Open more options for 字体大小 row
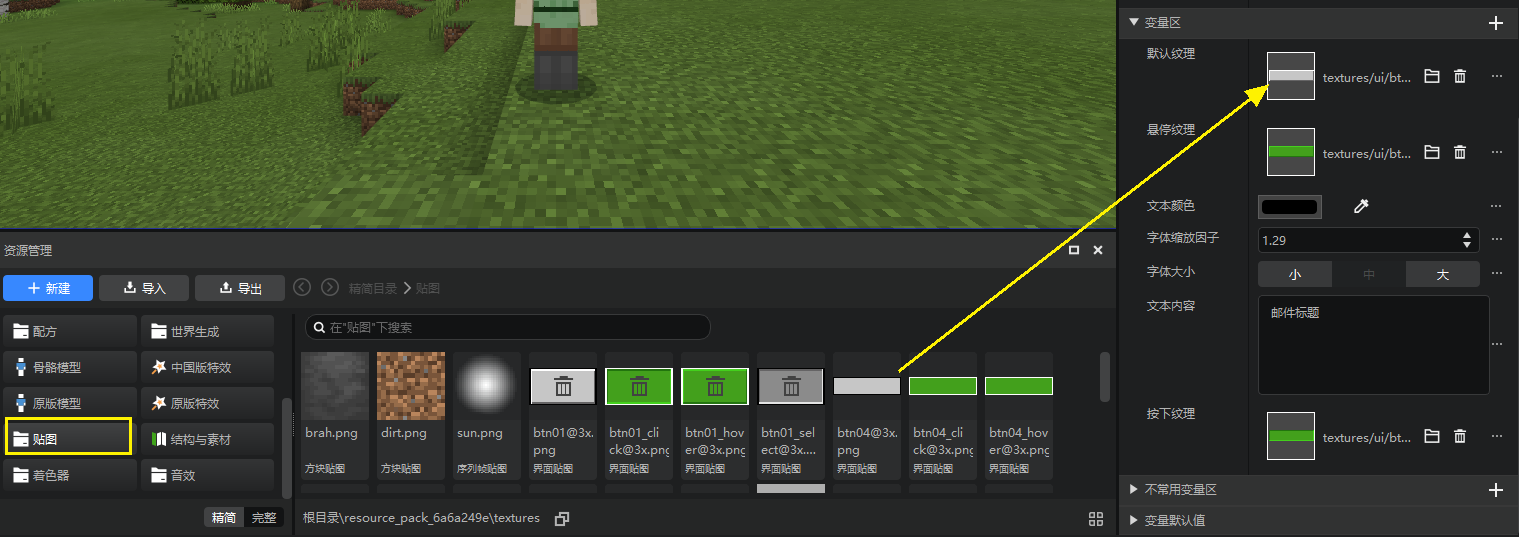 [x=1496, y=273]
